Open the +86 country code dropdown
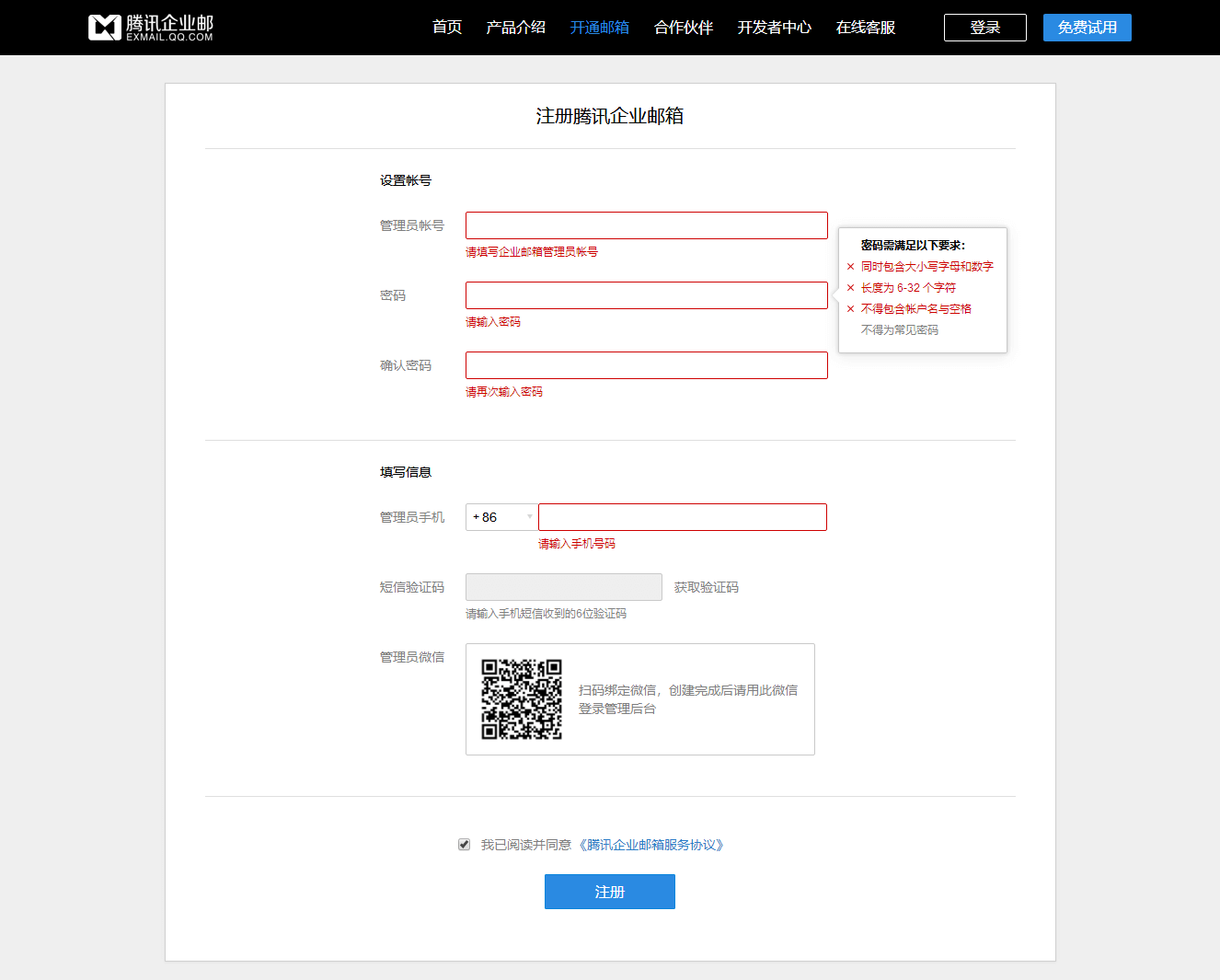Viewport: 1220px width, 980px height. [x=501, y=517]
